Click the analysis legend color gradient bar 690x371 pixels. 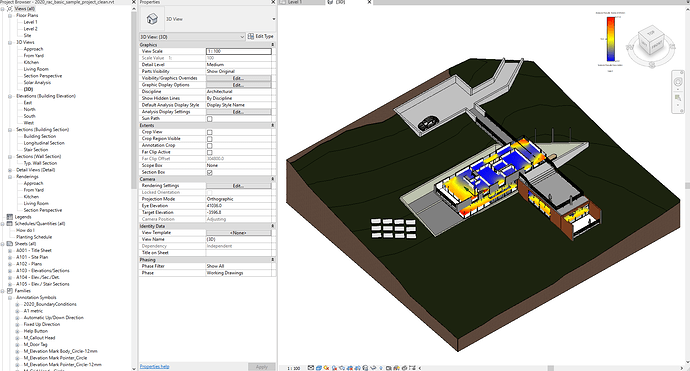[611, 39]
